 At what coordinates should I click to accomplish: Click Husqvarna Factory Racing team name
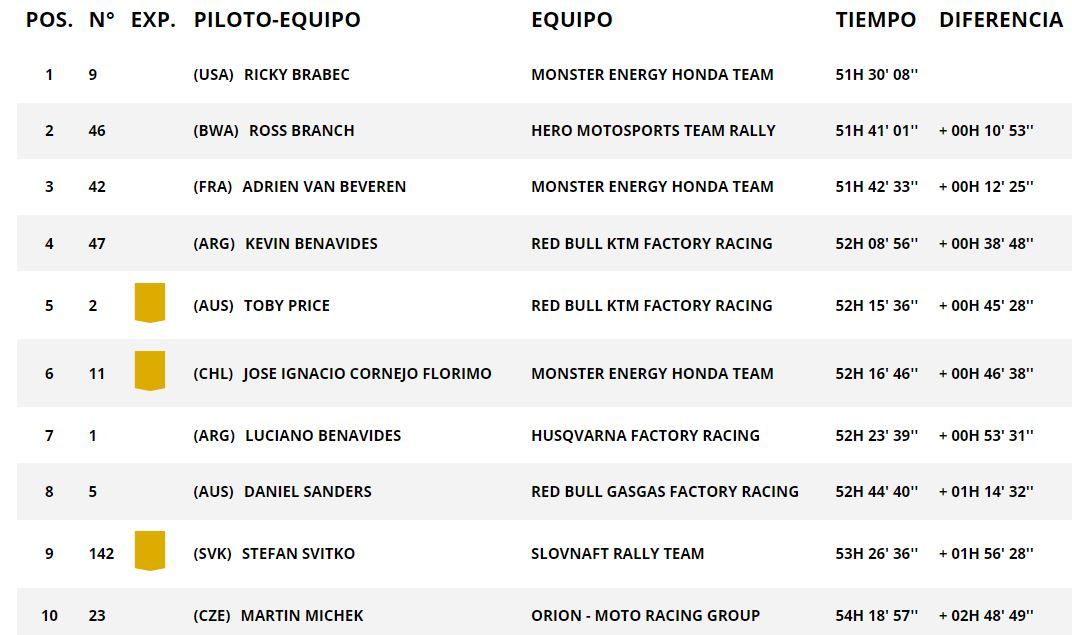pyautogui.click(x=645, y=436)
